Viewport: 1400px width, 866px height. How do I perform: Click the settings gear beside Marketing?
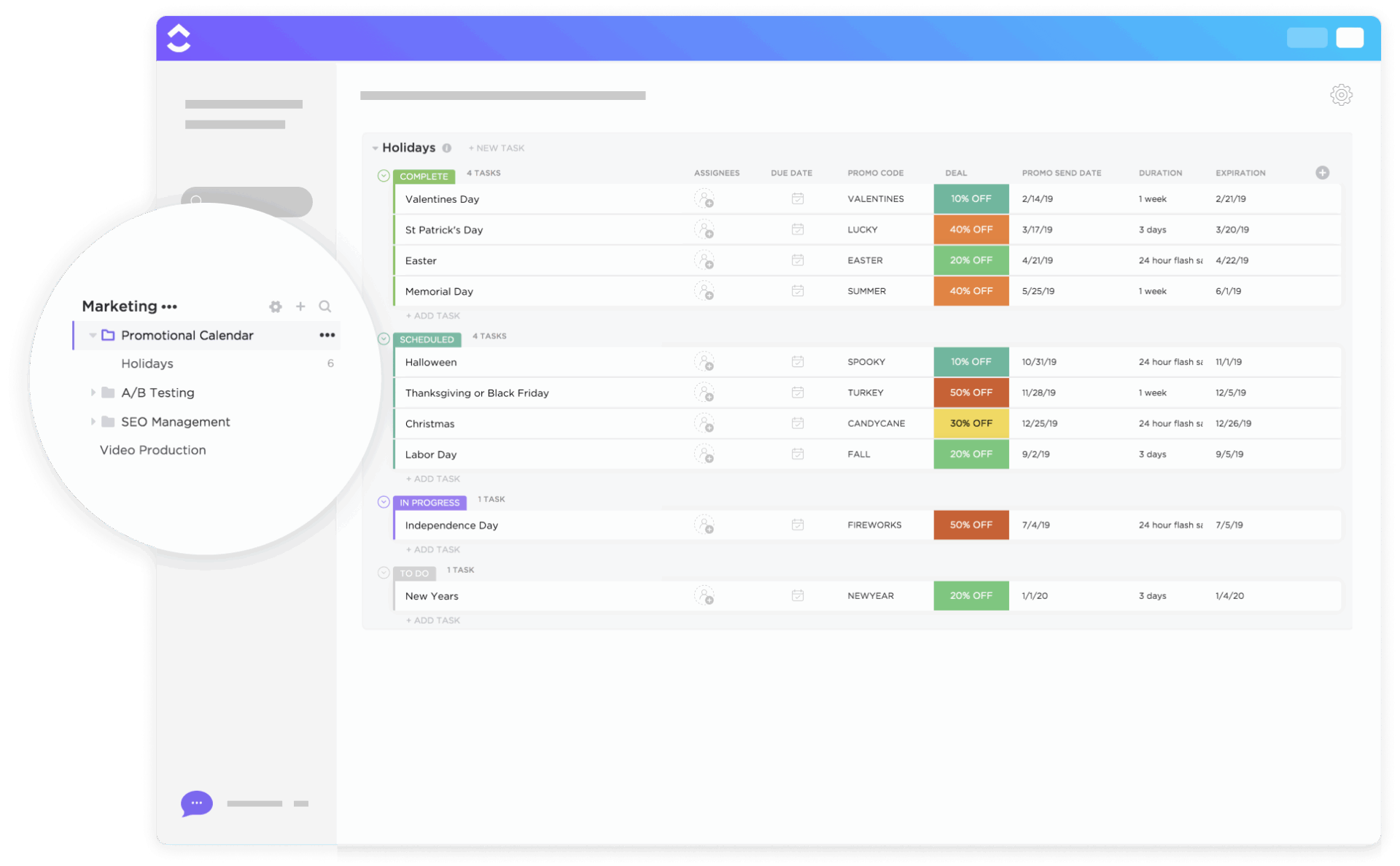coord(276,306)
